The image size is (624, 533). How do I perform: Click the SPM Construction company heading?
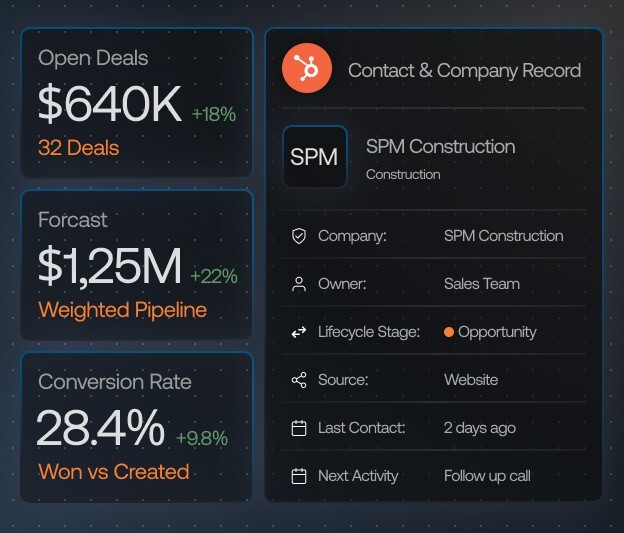point(440,146)
